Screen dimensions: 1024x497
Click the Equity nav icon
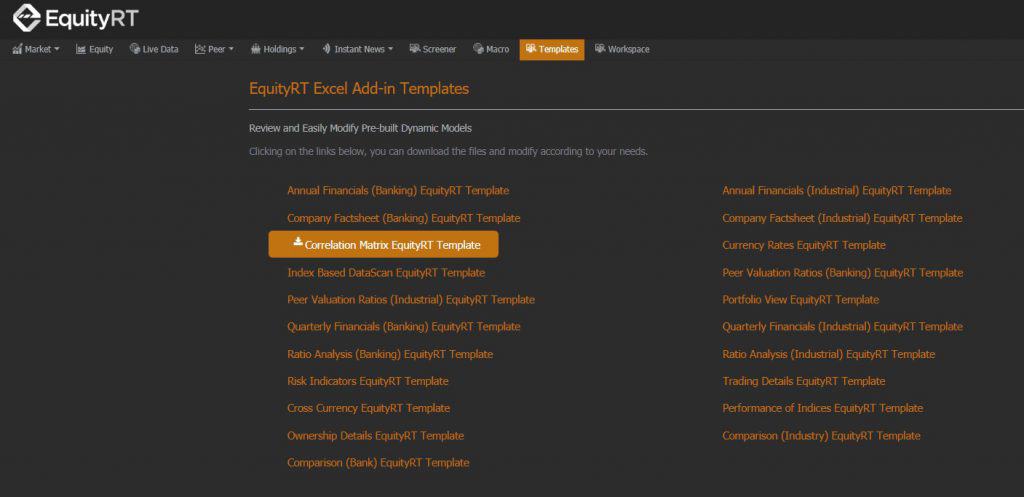pyautogui.click(x=81, y=49)
